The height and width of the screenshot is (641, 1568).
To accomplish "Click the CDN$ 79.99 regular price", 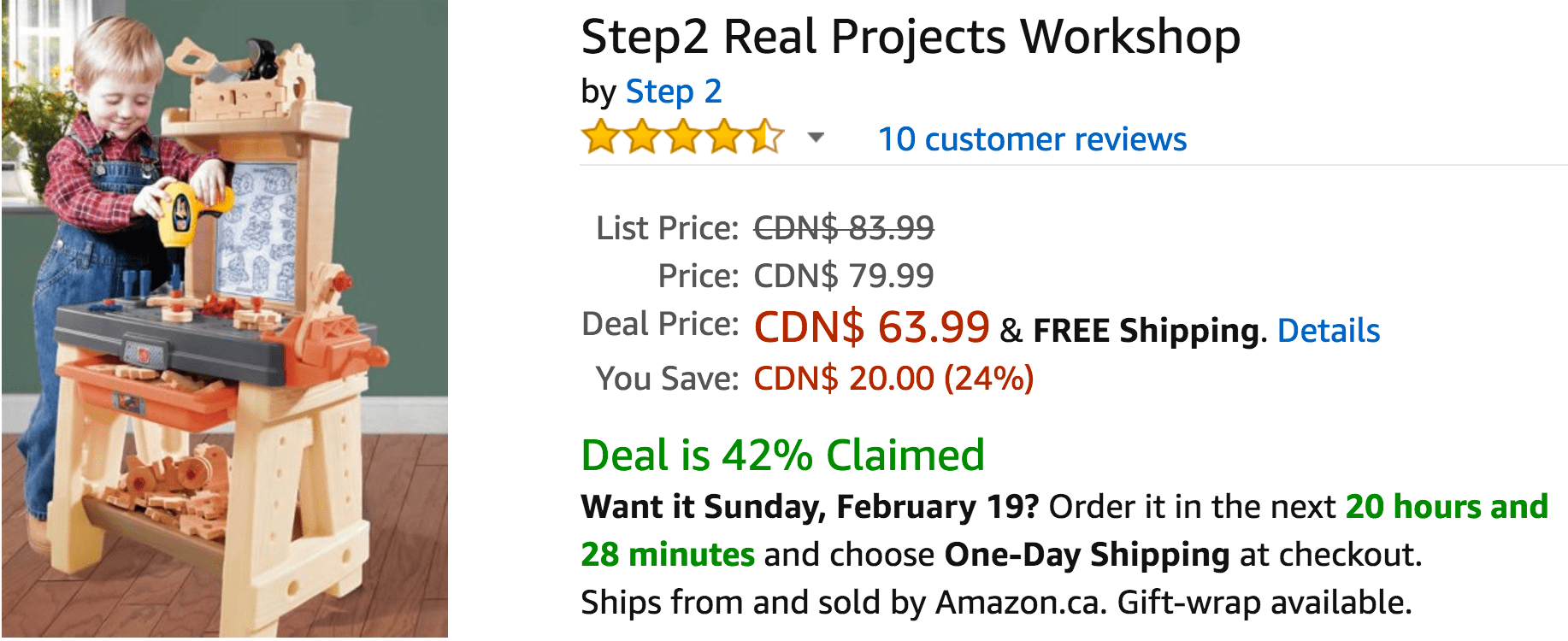I will pos(844,276).
